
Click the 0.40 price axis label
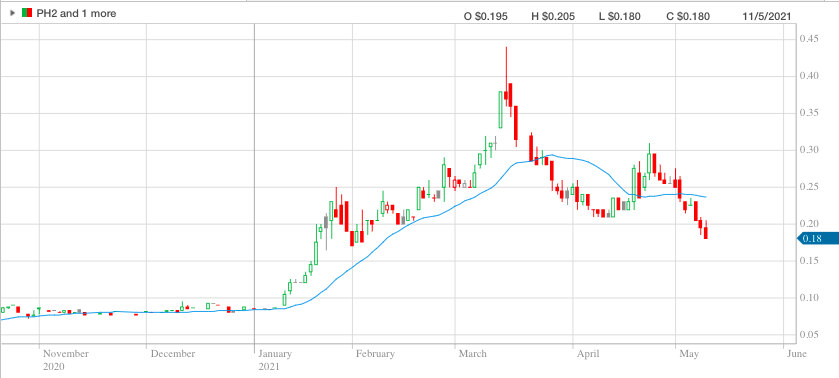808,76
